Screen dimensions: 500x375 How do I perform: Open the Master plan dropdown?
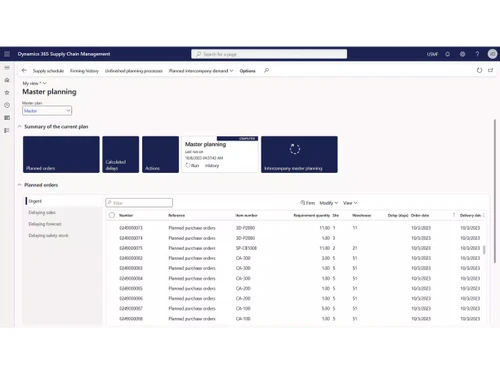click(x=47, y=111)
